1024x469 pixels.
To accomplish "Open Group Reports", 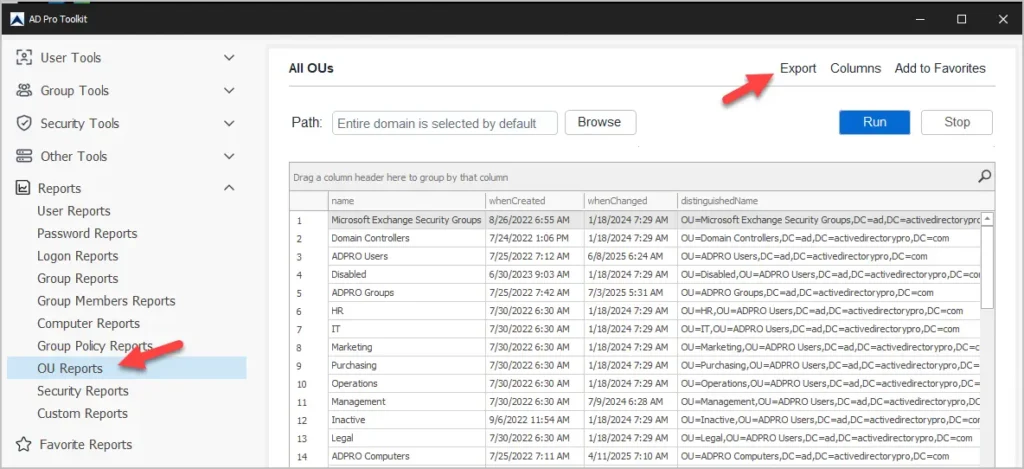I will click(x=78, y=278).
